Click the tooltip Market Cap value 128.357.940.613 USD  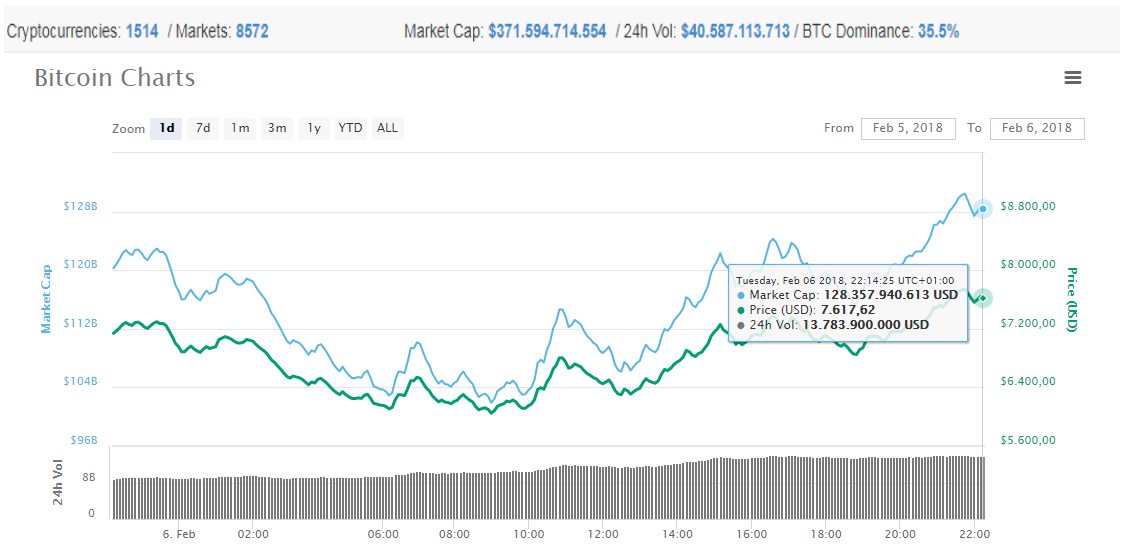point(890,295)
